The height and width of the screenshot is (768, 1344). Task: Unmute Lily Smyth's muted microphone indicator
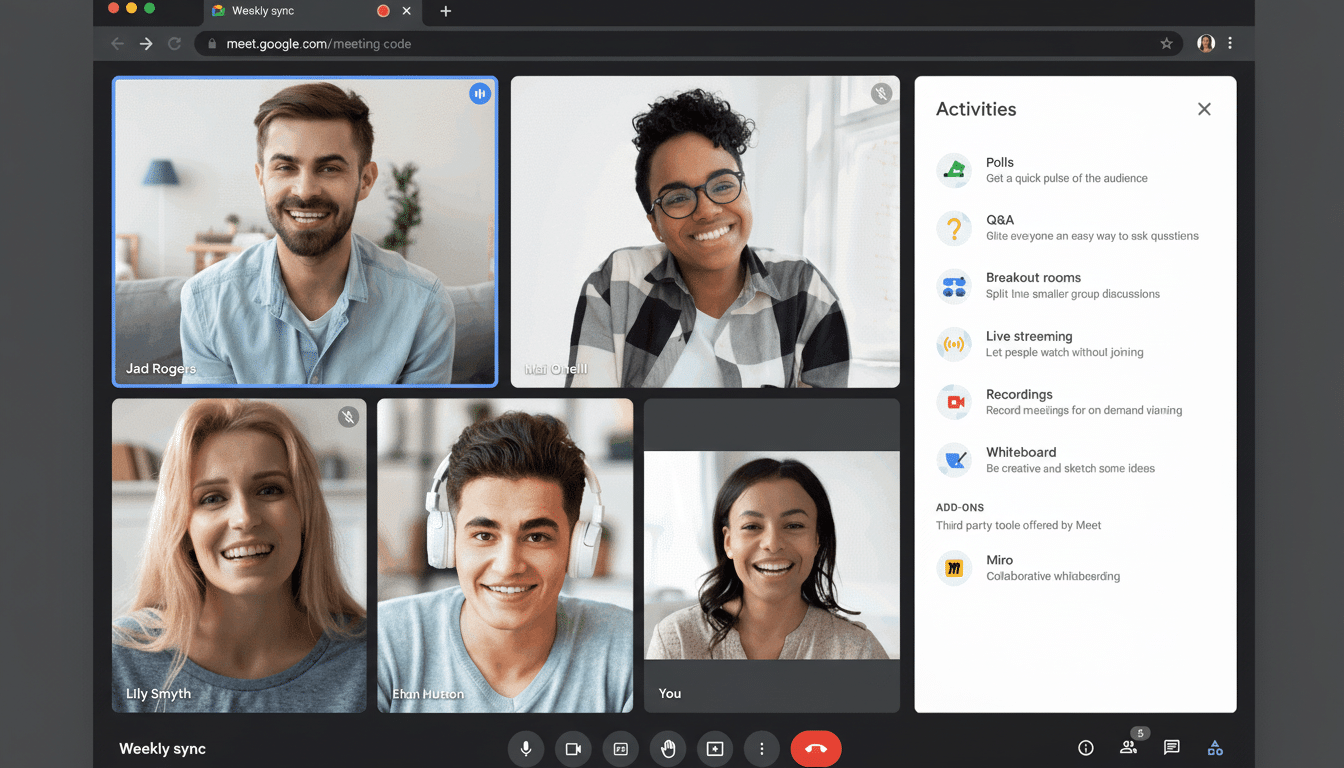coord(348,417)
